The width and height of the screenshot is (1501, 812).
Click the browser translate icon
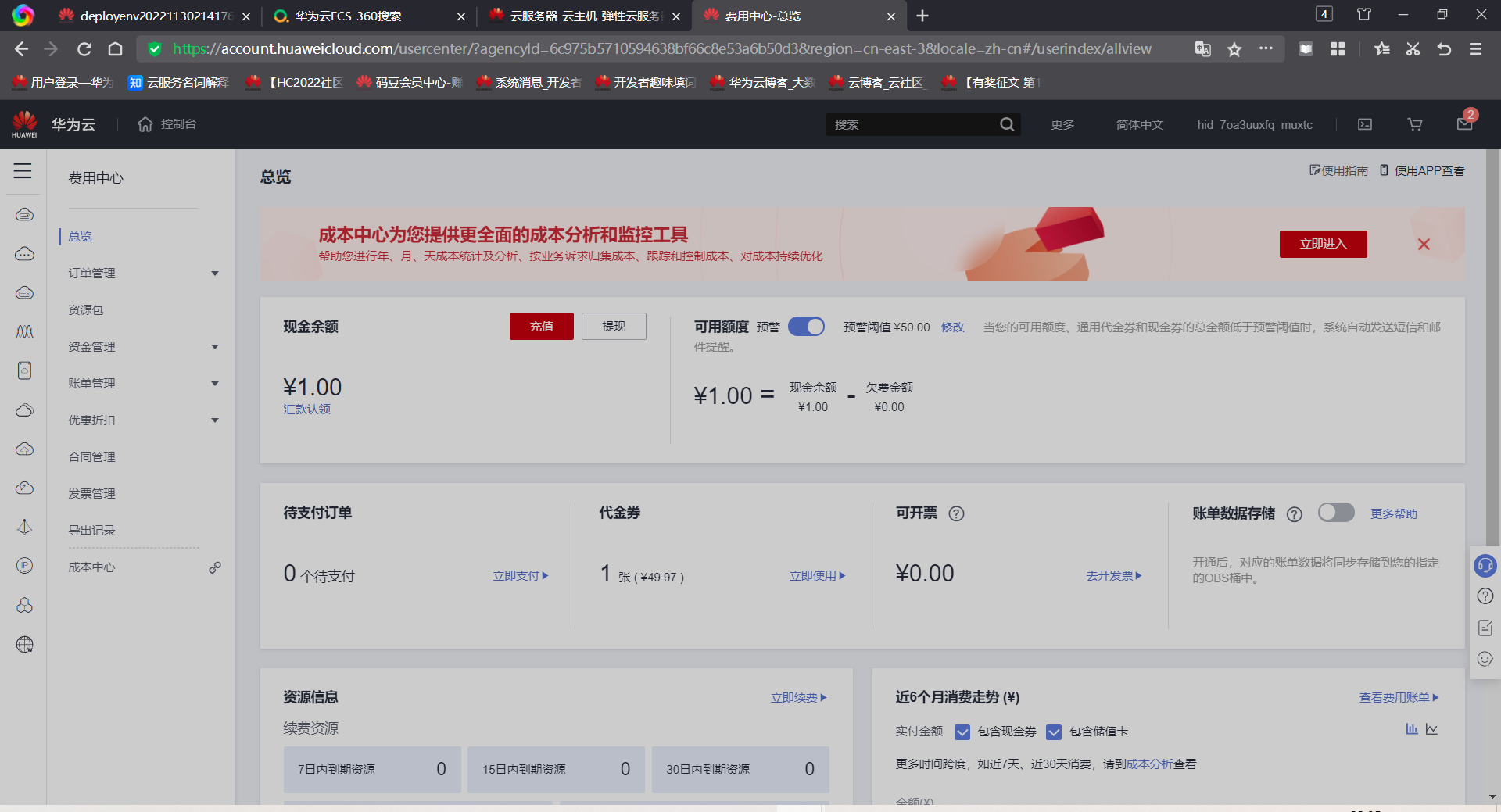pyautogui.click(x=1202, y=49)
